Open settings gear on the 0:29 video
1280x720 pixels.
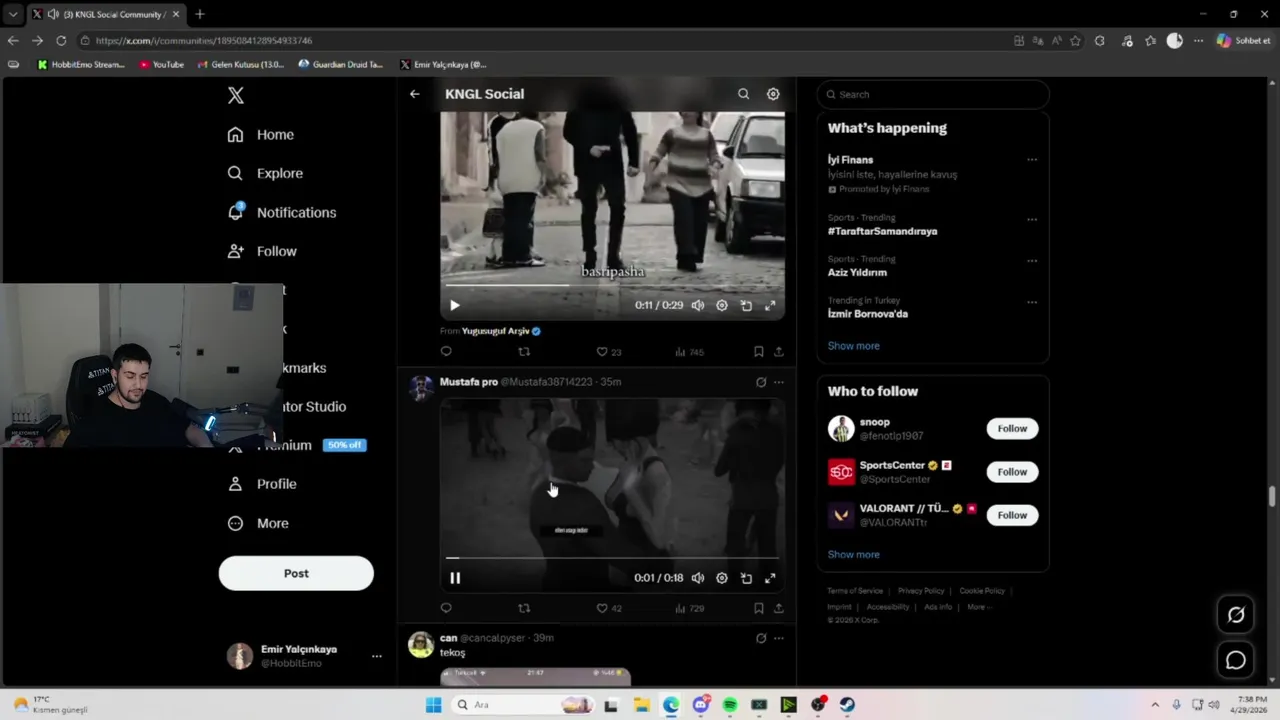(x=722, y=305)
